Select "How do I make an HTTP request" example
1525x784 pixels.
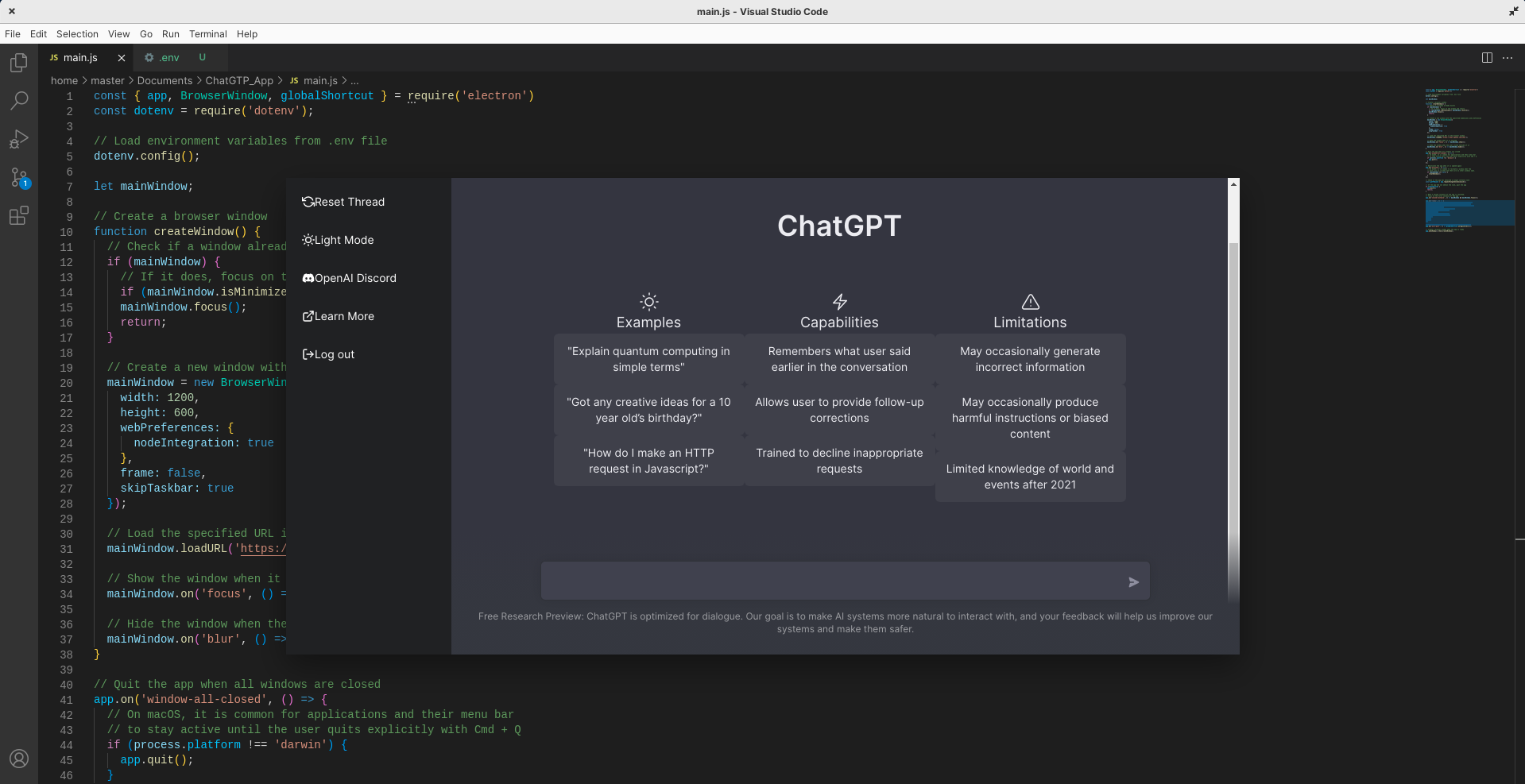click(648, 461)
